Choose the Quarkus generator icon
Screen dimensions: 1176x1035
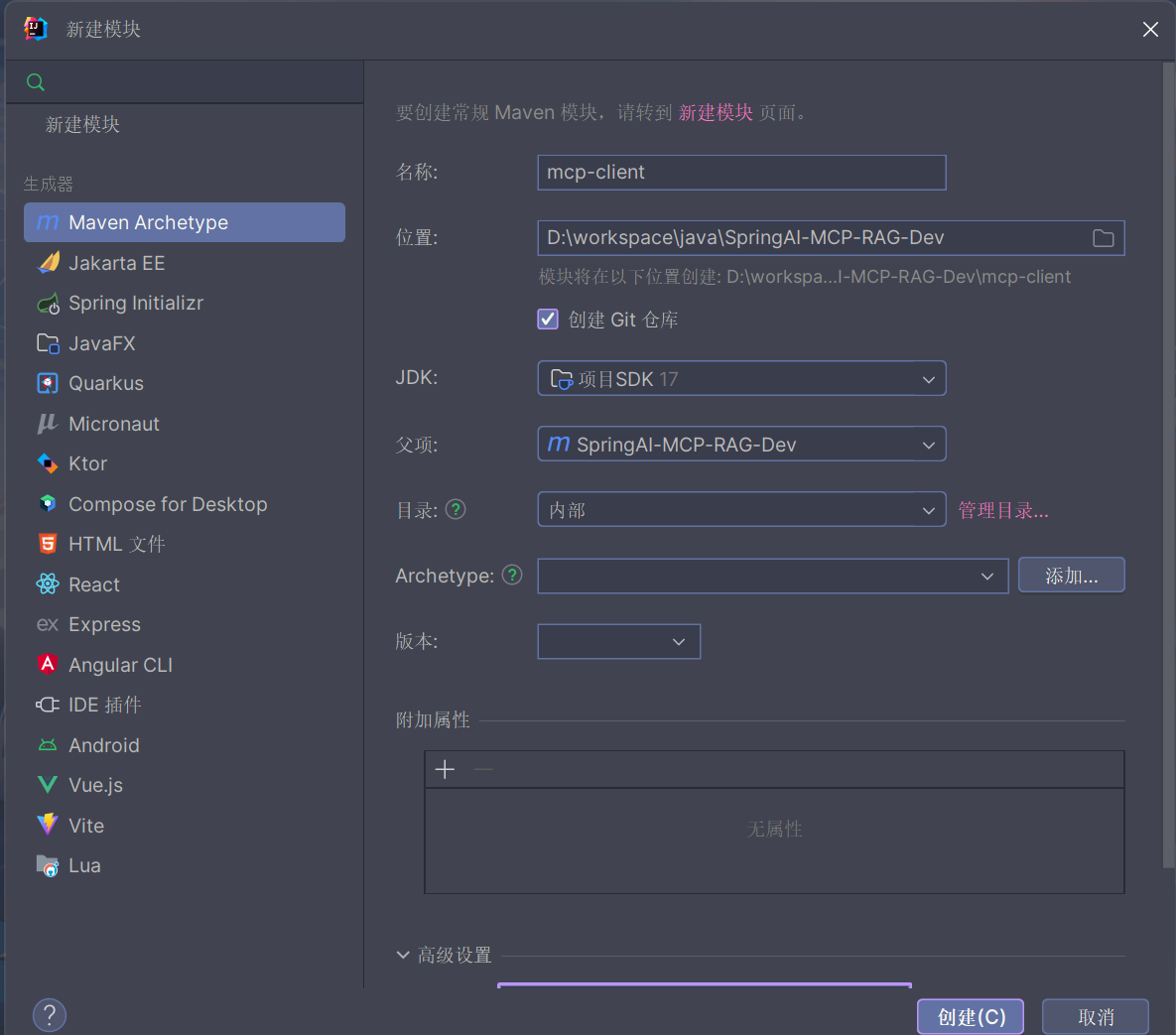coord(48,383)
